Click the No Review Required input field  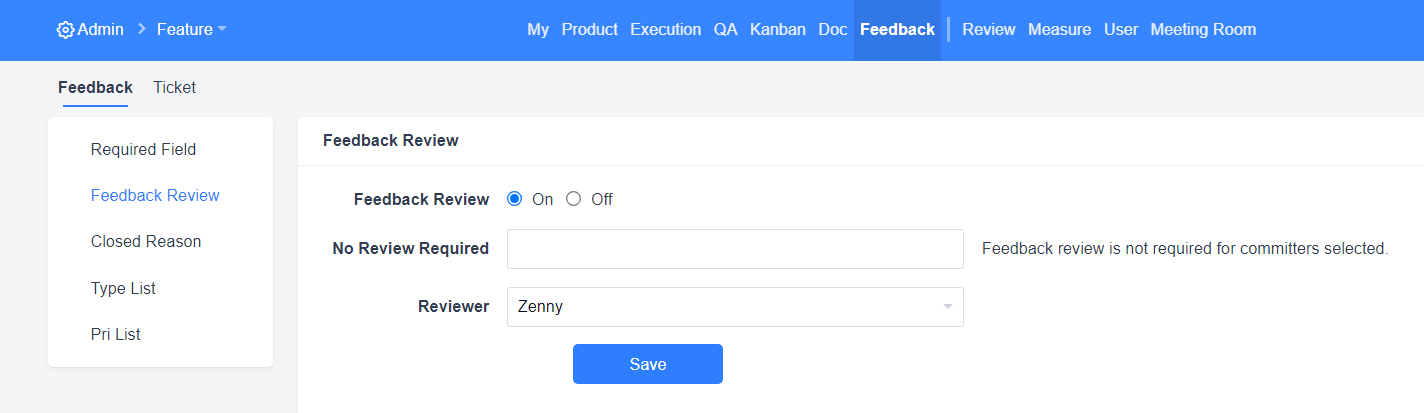pyautogui.click(x=735, y=249)
